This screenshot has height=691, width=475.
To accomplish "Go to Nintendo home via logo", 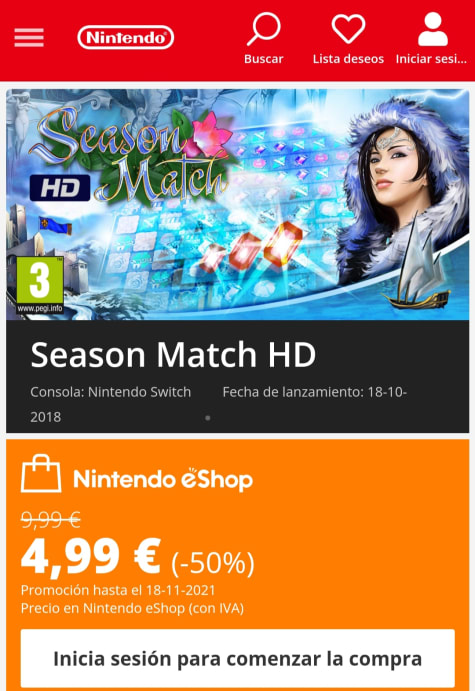I will pyautogui.click(x=126, y=37).
